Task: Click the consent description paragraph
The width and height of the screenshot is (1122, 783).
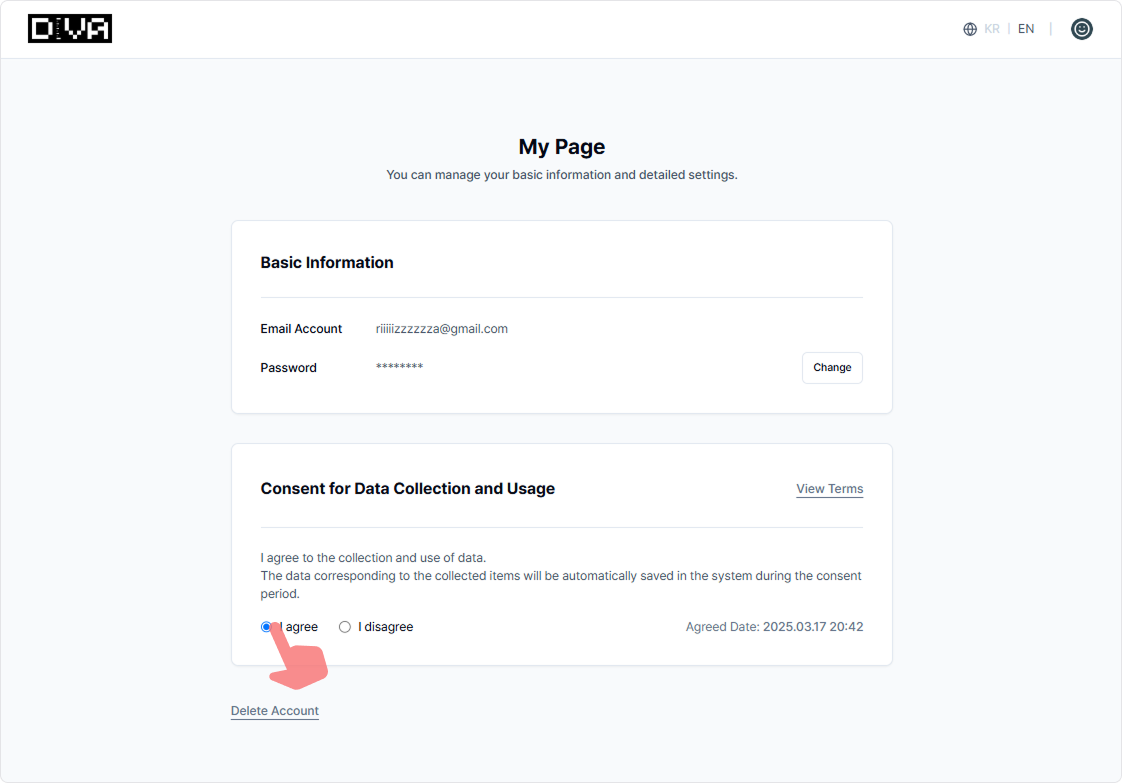Action: pos(560,576)
